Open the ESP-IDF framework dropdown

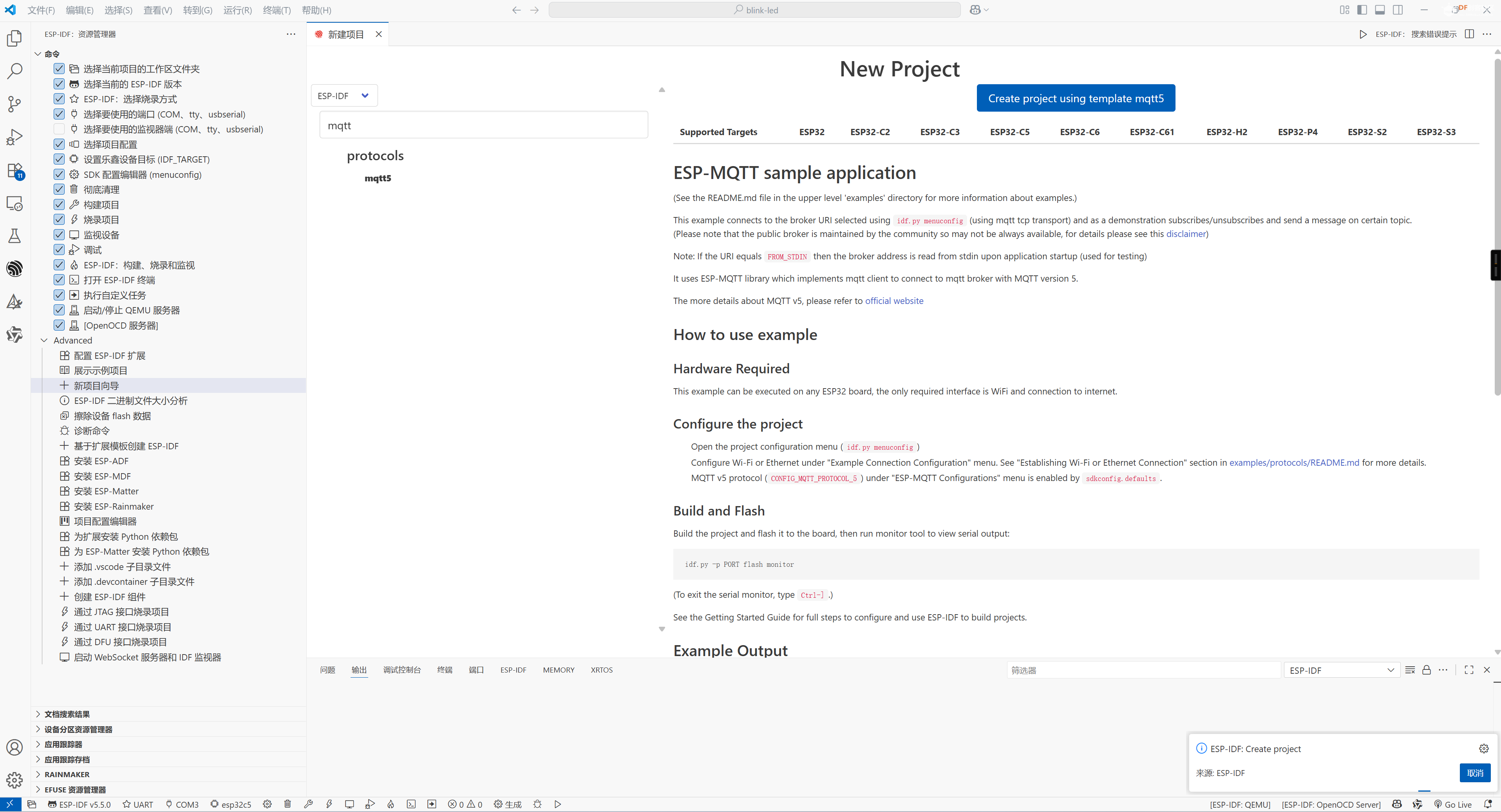coord(344,96)
